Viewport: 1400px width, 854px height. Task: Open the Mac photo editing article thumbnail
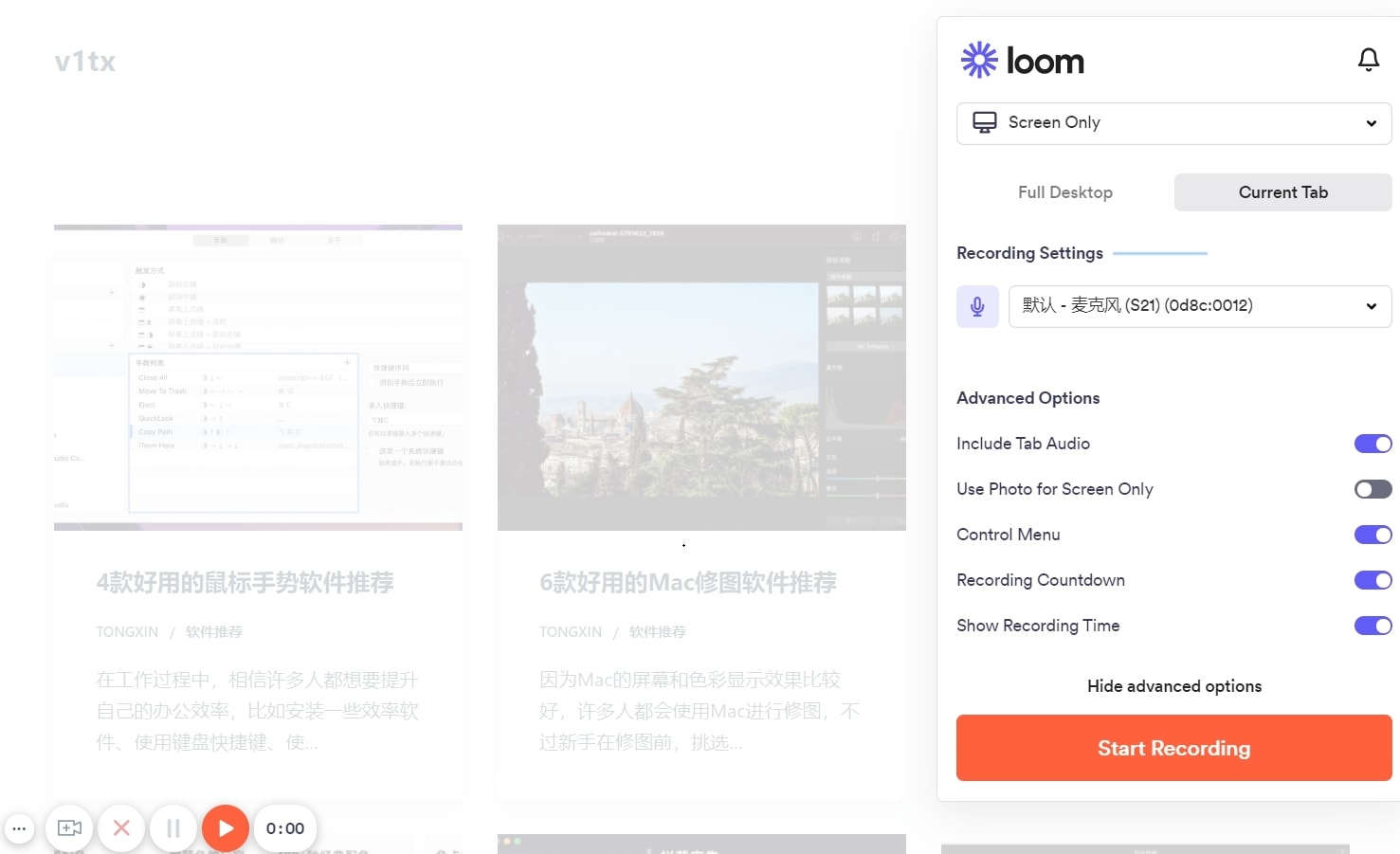(701, 377)
